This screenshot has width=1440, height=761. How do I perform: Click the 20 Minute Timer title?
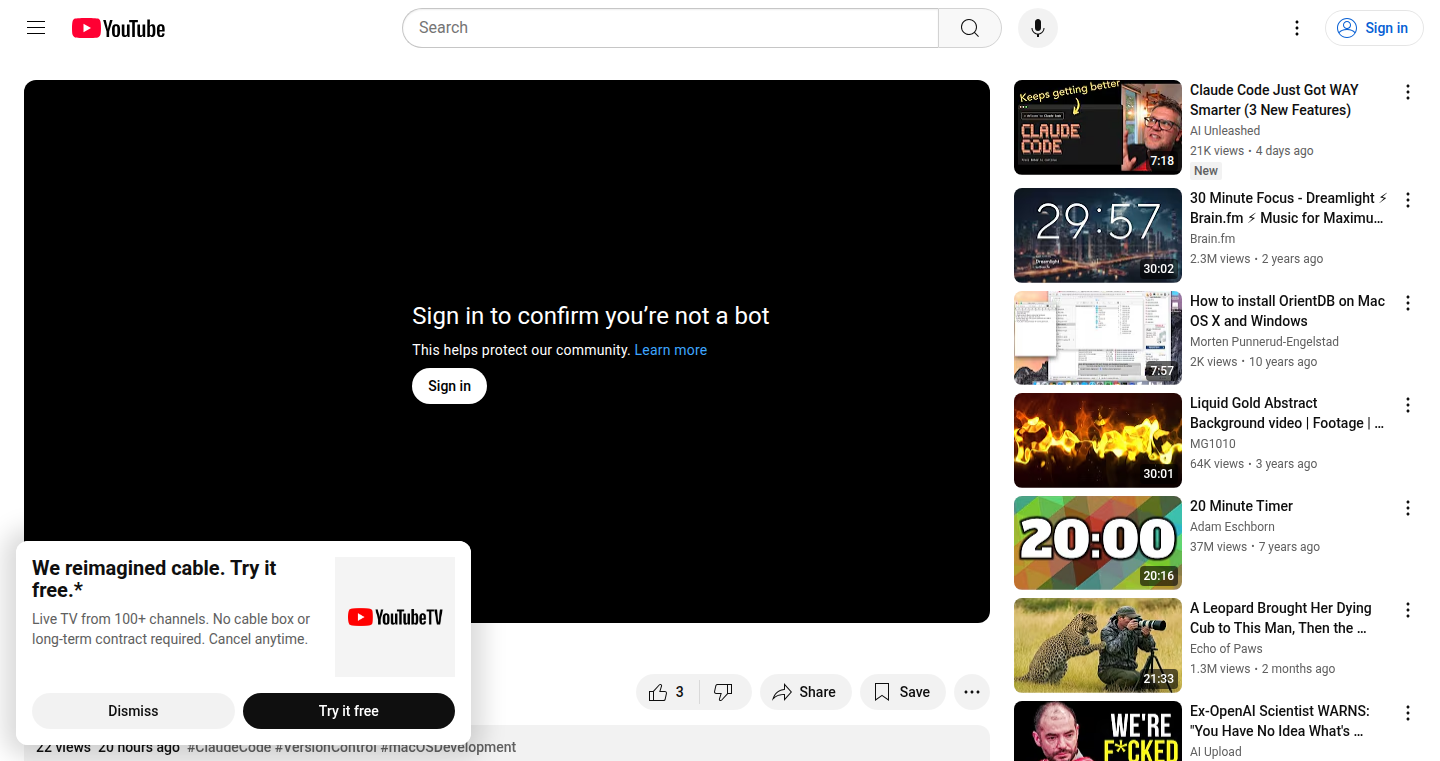tap(1241, 506)
